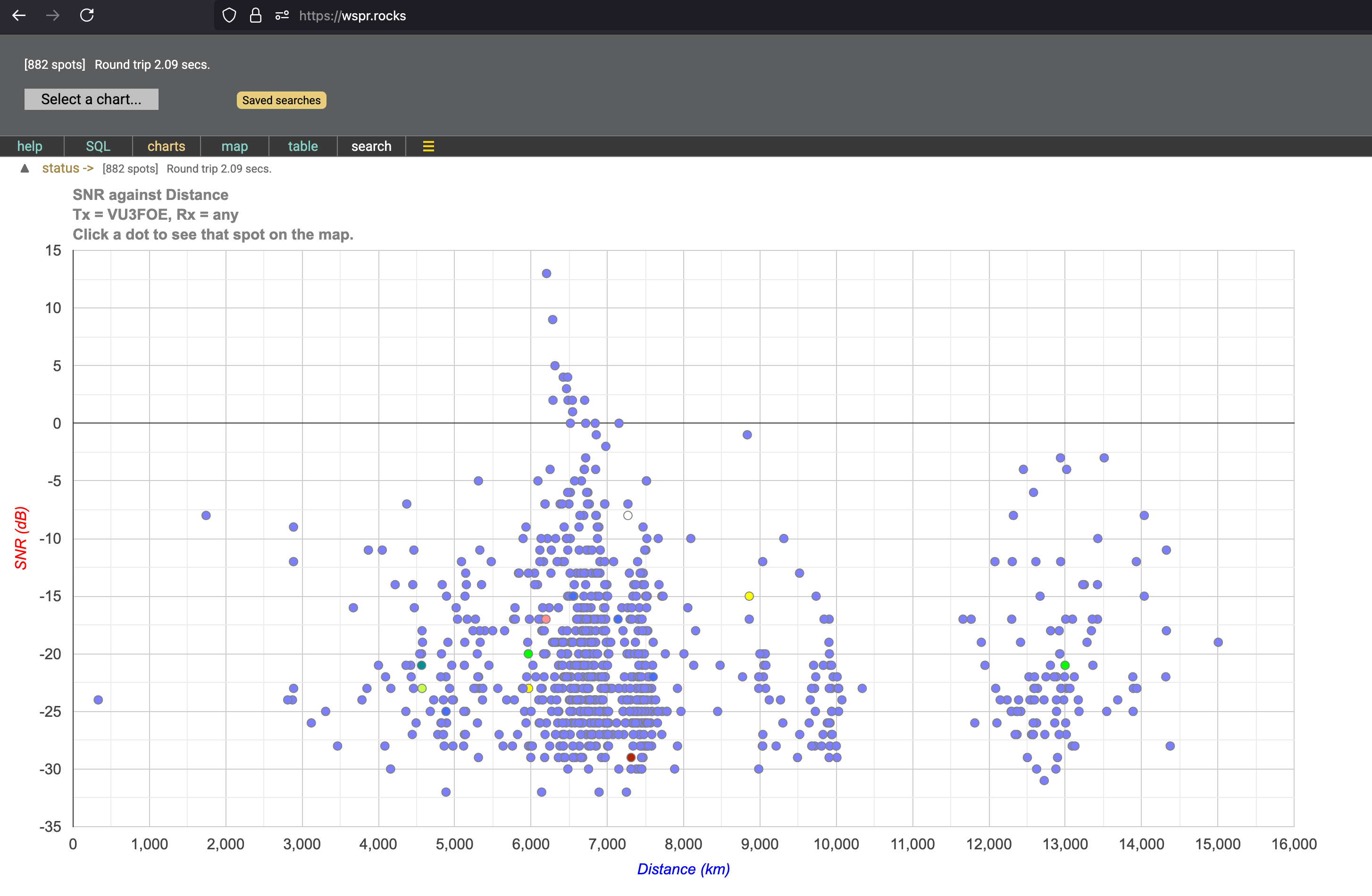The width and height of the screenshot is (1372, 896).
Task: Go forward with the browser forward arrow
Action: click(x=53, y=16)
